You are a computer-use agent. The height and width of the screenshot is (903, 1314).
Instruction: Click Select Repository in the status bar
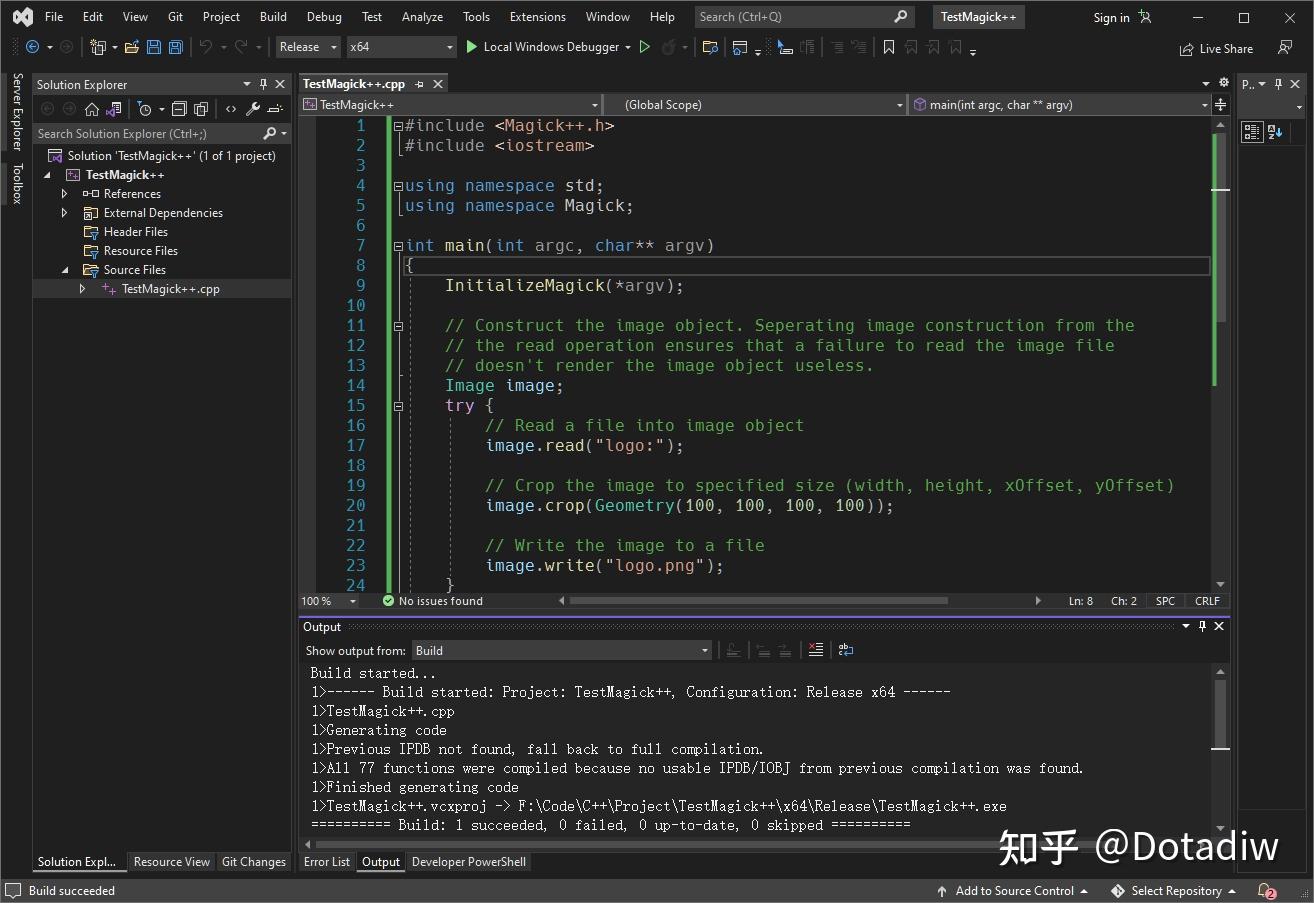[x=1173, y=890]
